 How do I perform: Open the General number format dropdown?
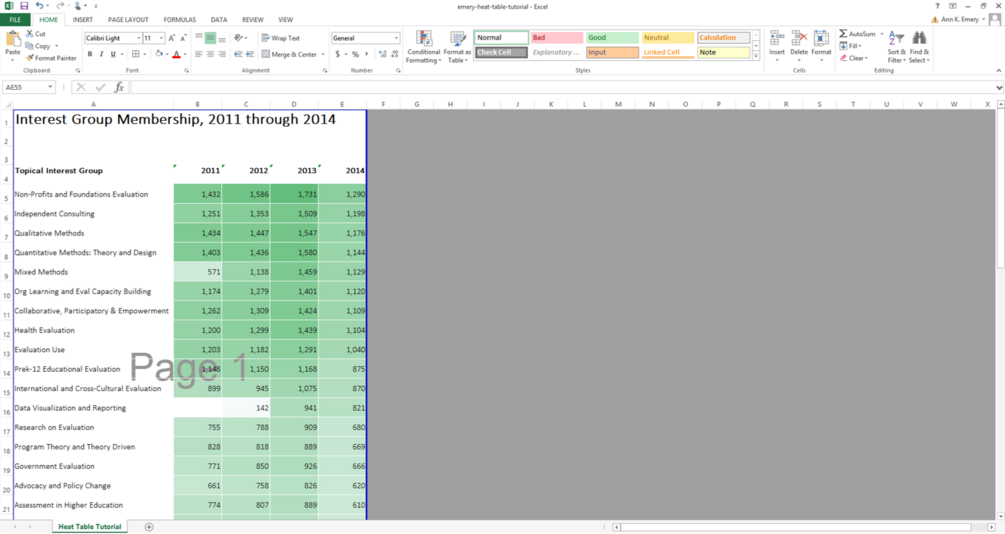(x=396, y=38)
